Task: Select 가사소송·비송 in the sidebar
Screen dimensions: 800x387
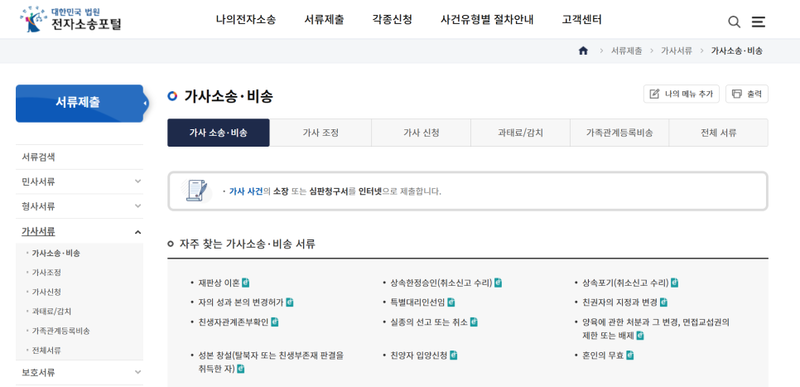Action: tap(56, 253)
